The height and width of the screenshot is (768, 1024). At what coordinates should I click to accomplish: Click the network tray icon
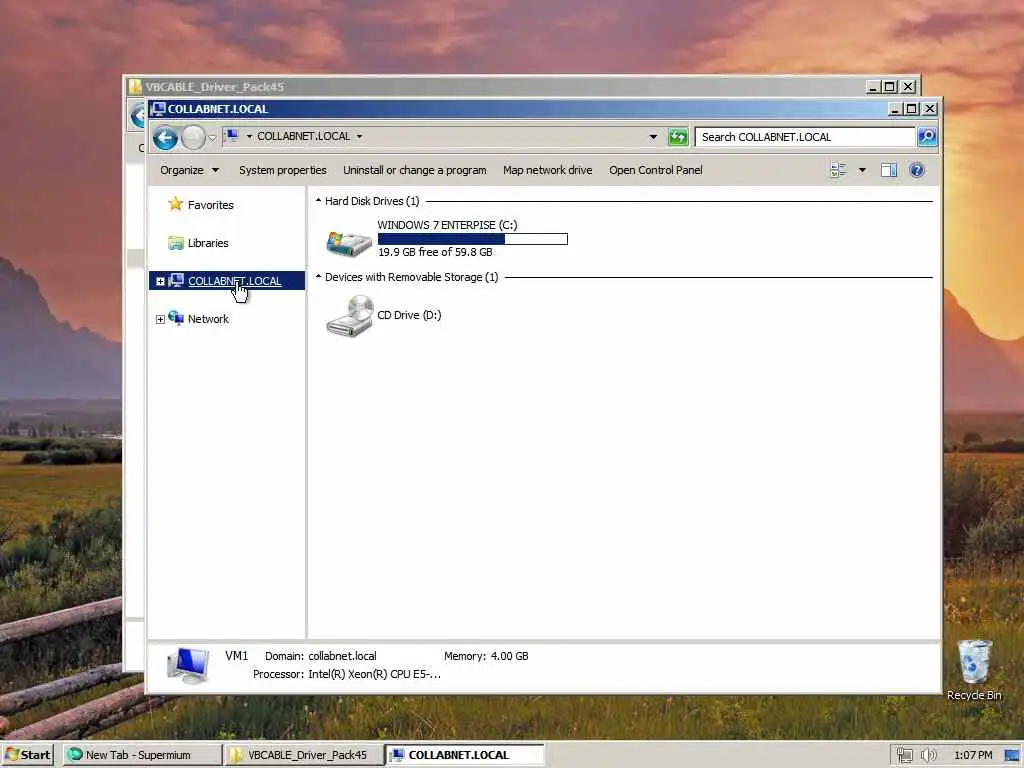click(904, 755)
